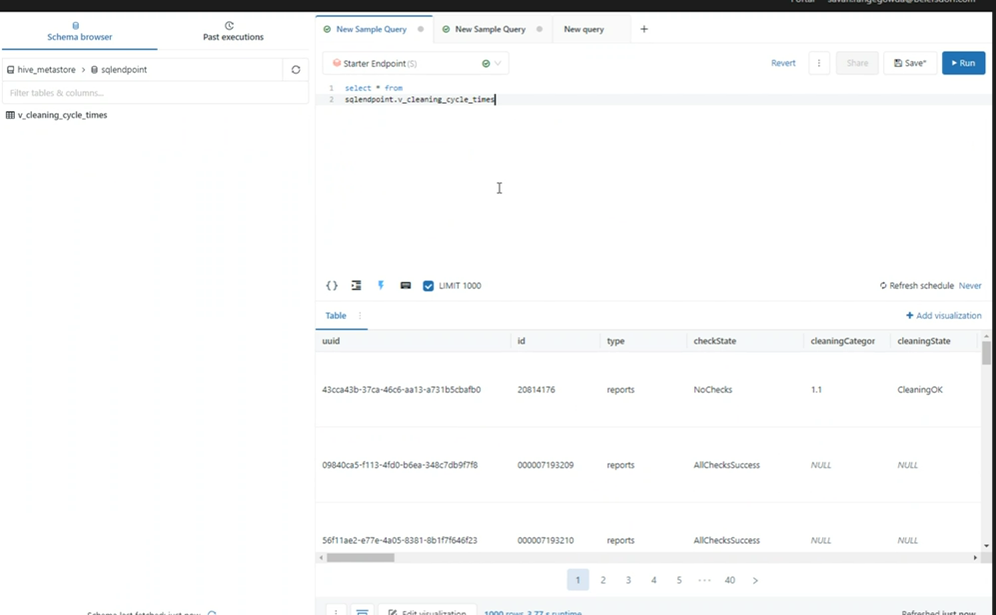Open the three-dot menu beside Revert
Viewport: 996px width, 615px height.
tap(819, 63)
